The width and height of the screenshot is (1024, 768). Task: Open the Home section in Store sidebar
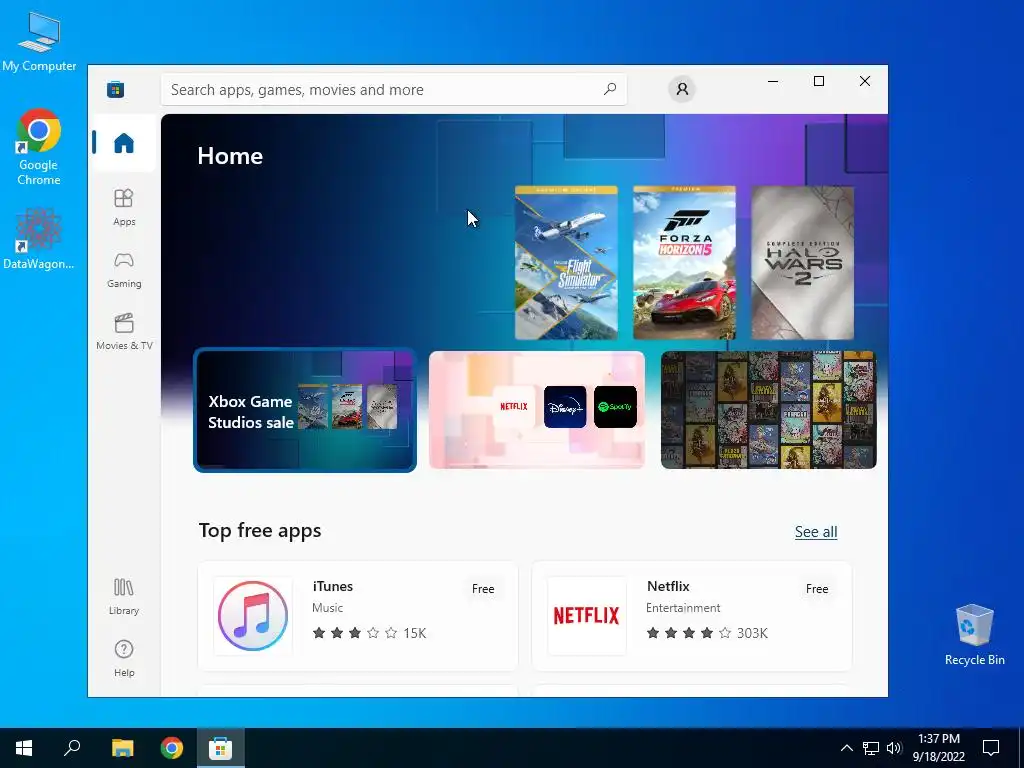click(124, 142)
